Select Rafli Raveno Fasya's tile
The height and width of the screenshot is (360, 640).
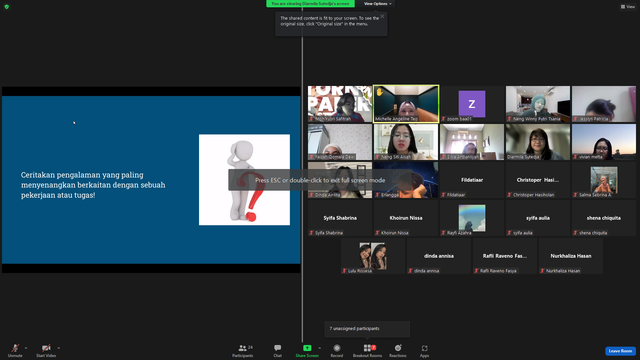(505, 256)
